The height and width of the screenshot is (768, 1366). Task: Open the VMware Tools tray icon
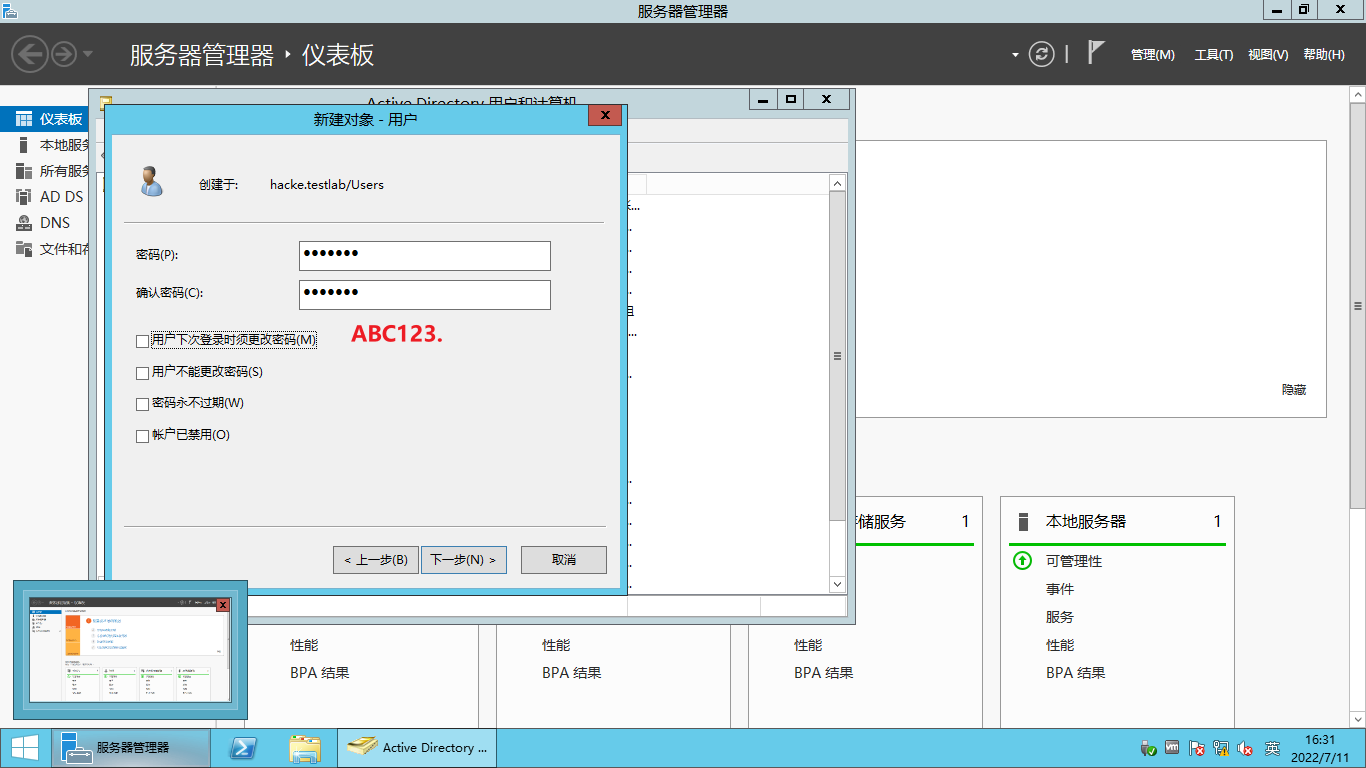point(1170,748)
